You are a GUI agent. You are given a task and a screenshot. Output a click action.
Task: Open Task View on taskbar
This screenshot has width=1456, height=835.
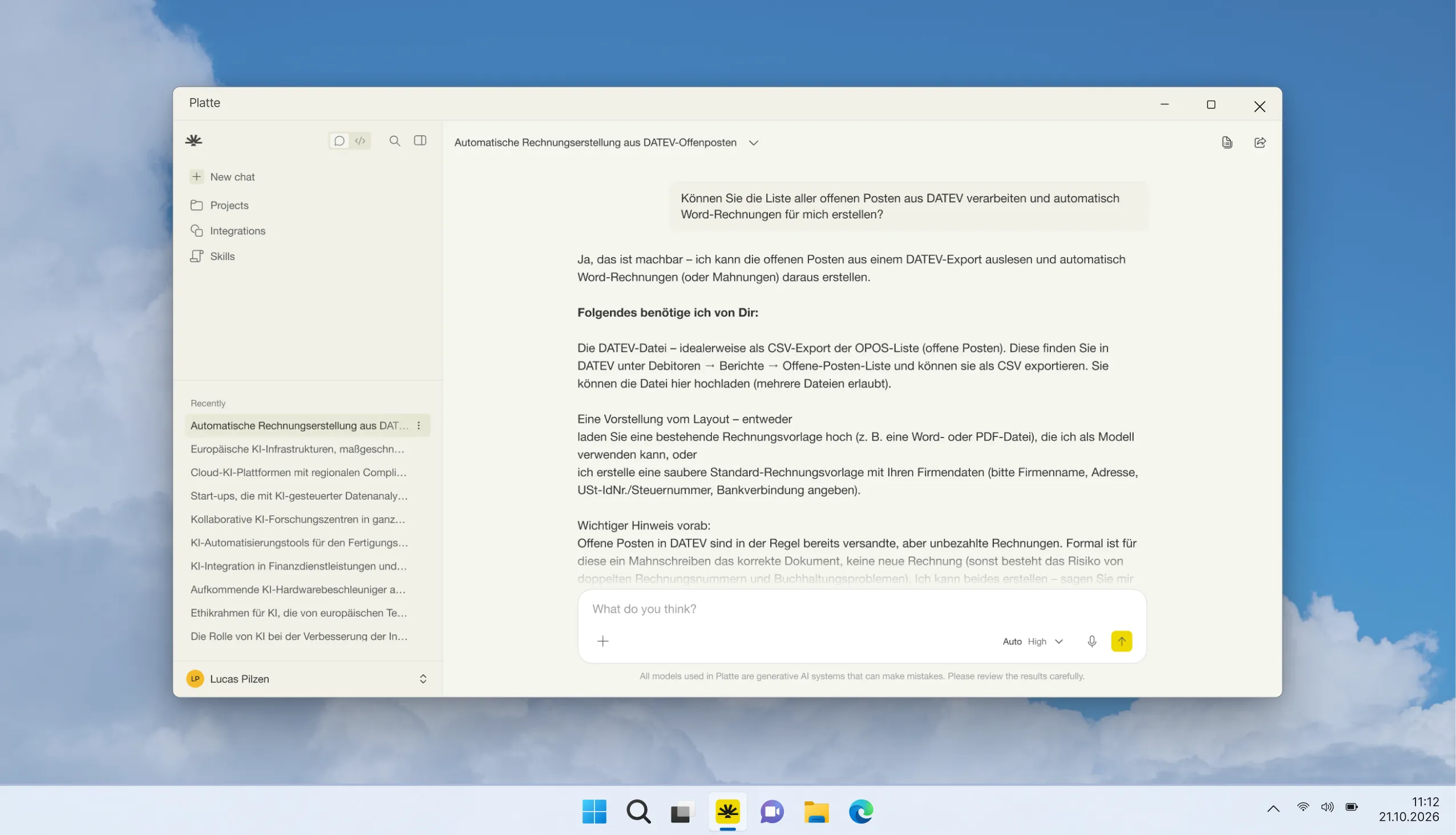click(x=683, y=812)
